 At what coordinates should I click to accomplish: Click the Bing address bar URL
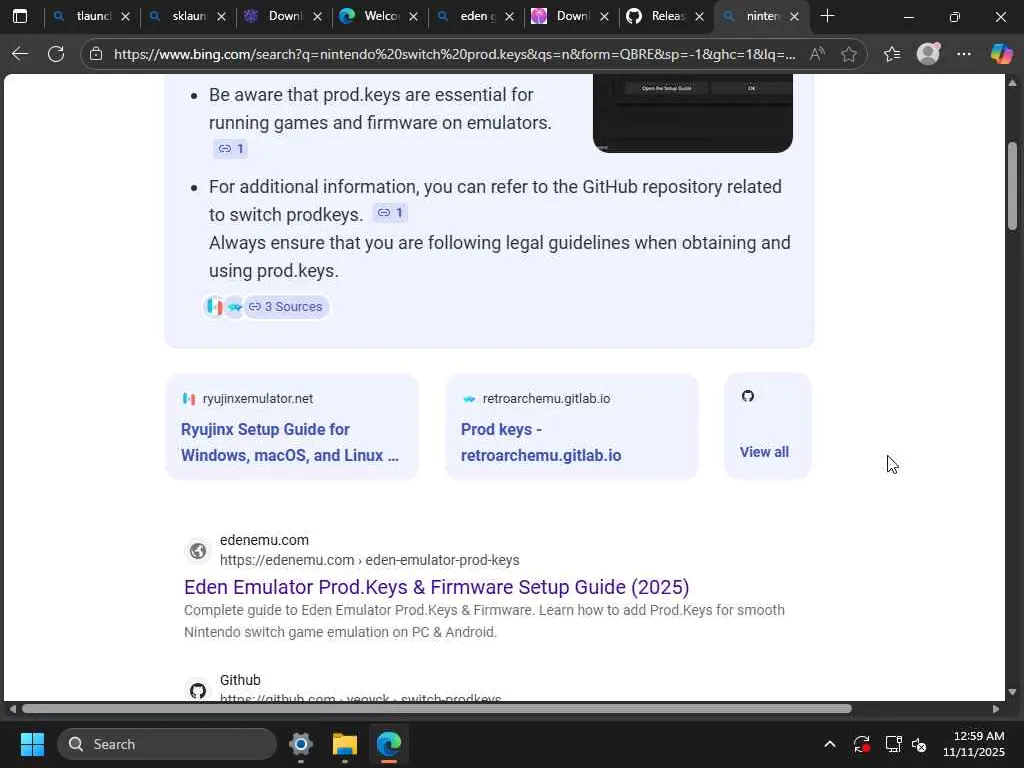pyautogui.click(x=455, y=54)
